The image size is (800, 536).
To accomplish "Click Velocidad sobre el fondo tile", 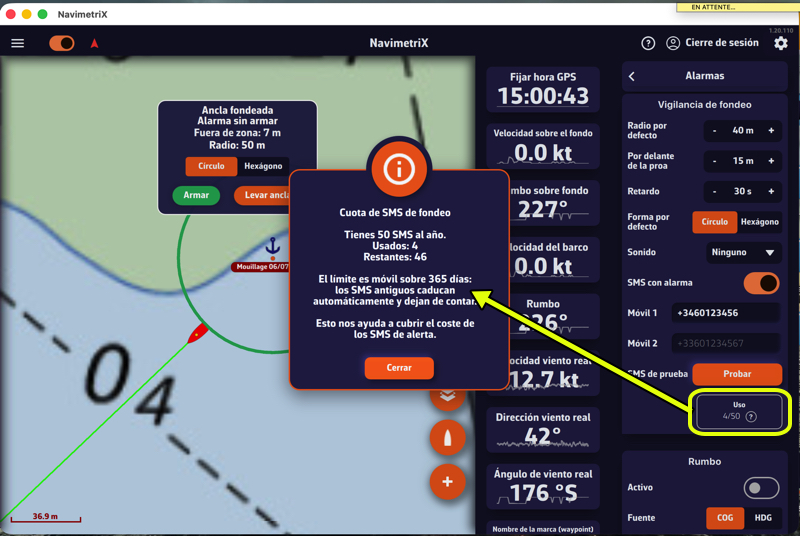I will click(543, 146).
